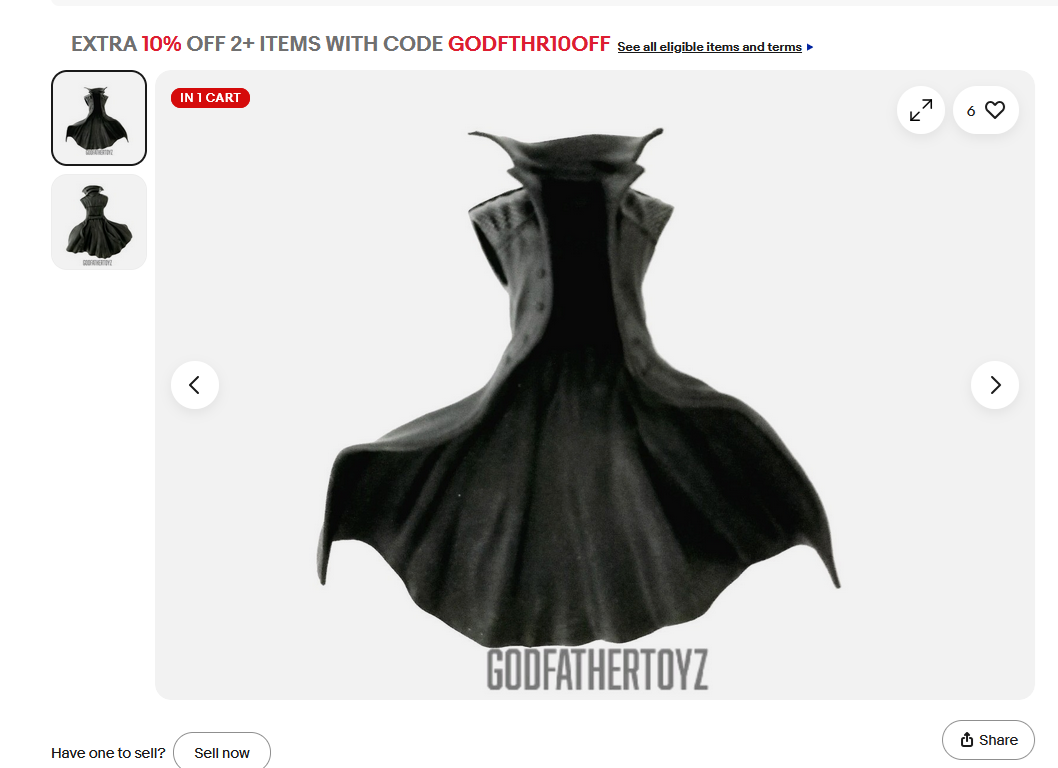Open See all eligible items and terms
The image size is (1058, 768).
(709, 47)
